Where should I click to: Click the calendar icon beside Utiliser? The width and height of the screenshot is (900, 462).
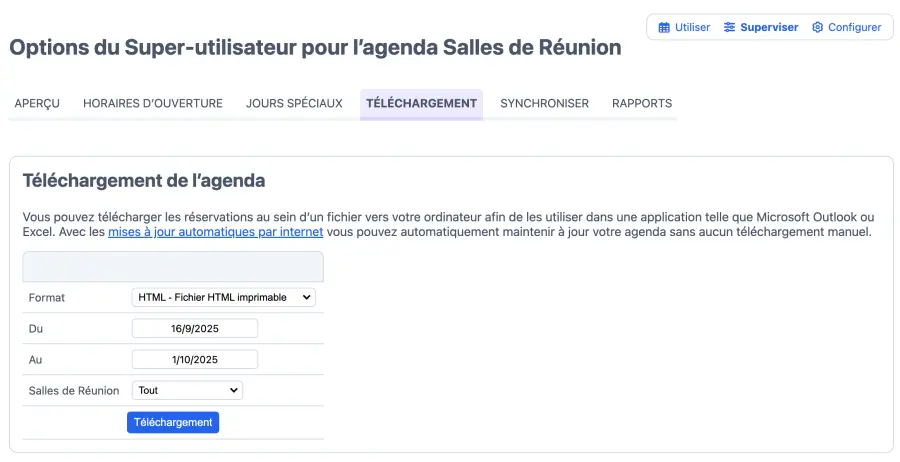coord(664,27)
